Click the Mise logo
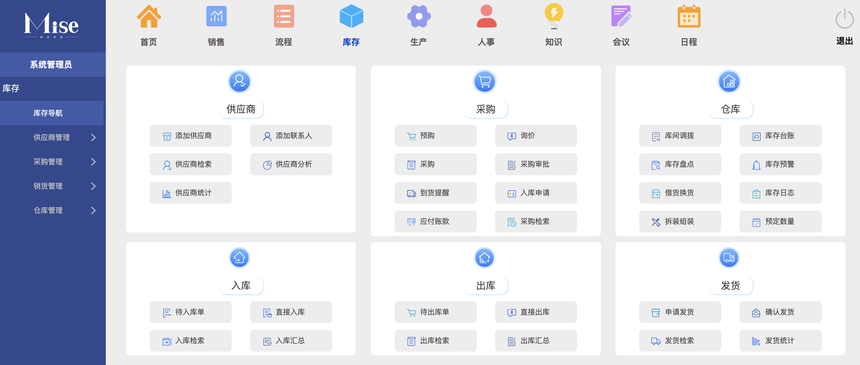Screen dimensions: 860x365 coord(52,25)
